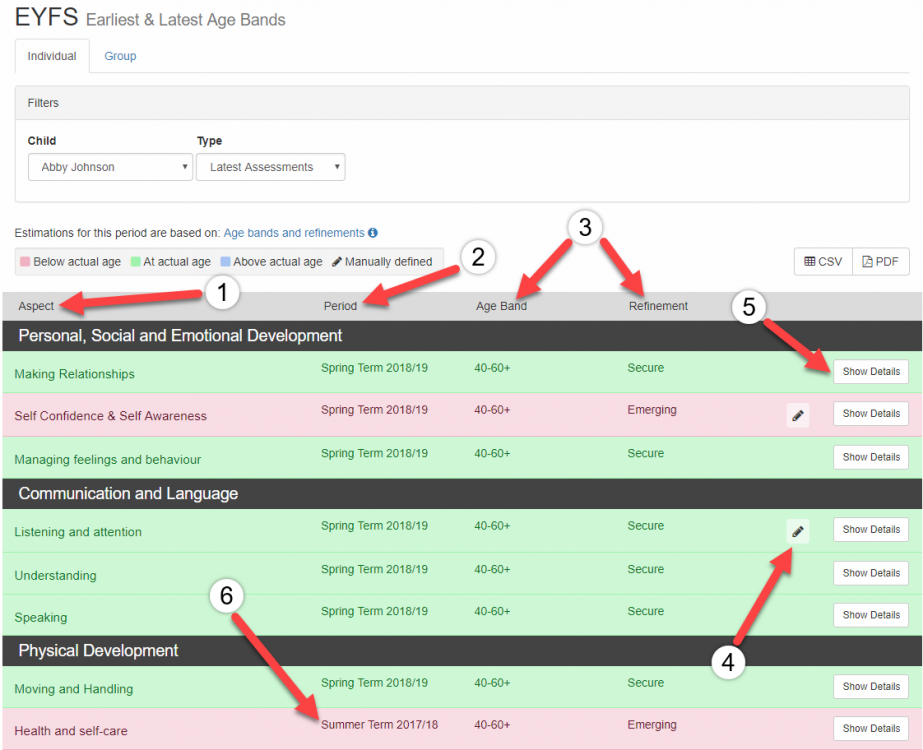Open Age bands and refinements link
The height and width of the screenshot is (750, 923).
(x=294, y=233)
